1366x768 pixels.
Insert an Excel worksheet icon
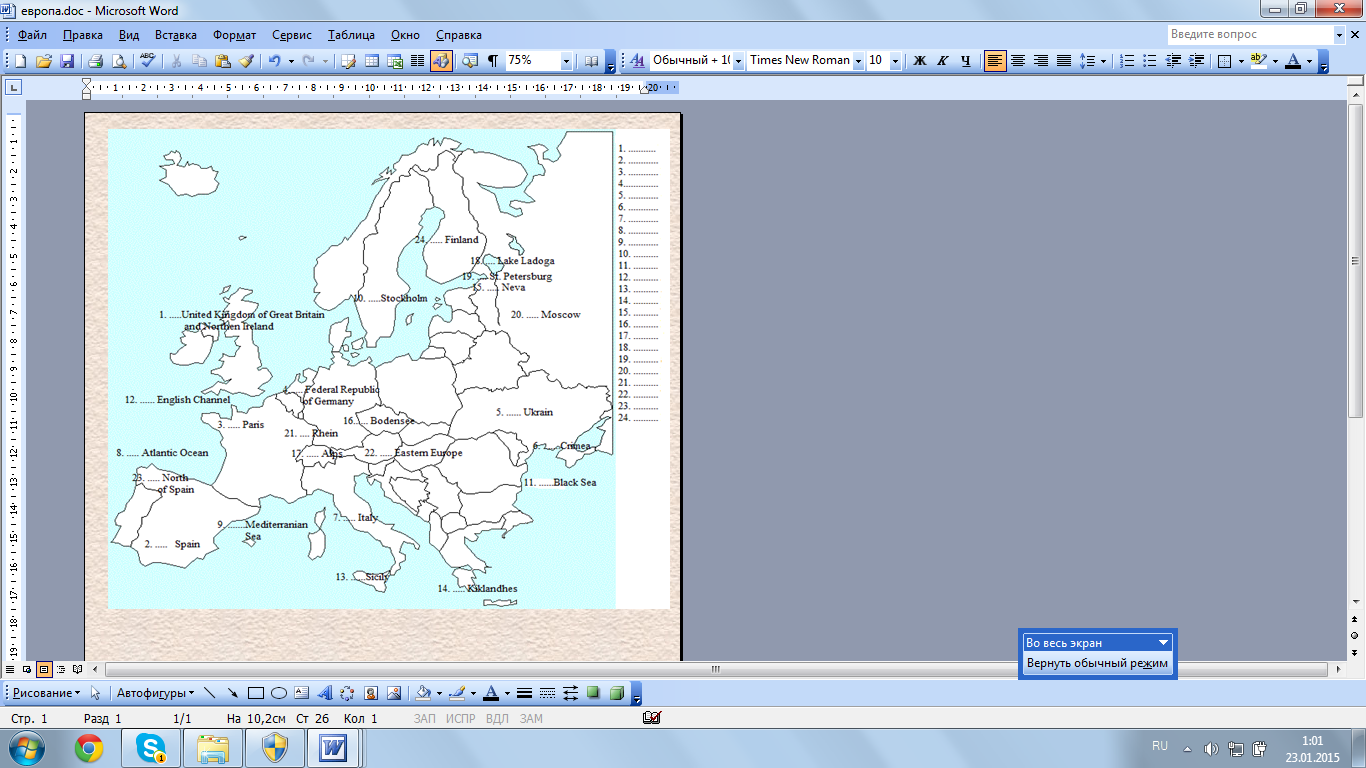395,61
